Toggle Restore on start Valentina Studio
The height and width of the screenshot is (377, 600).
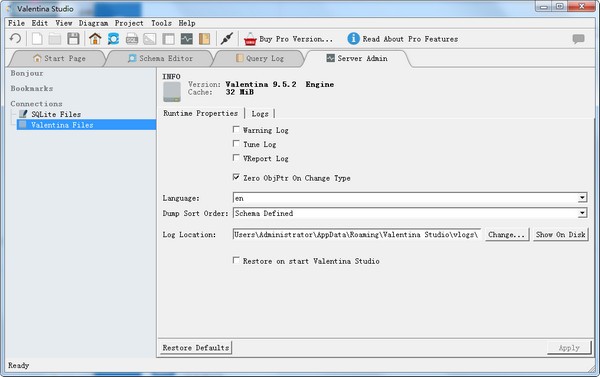236,260
